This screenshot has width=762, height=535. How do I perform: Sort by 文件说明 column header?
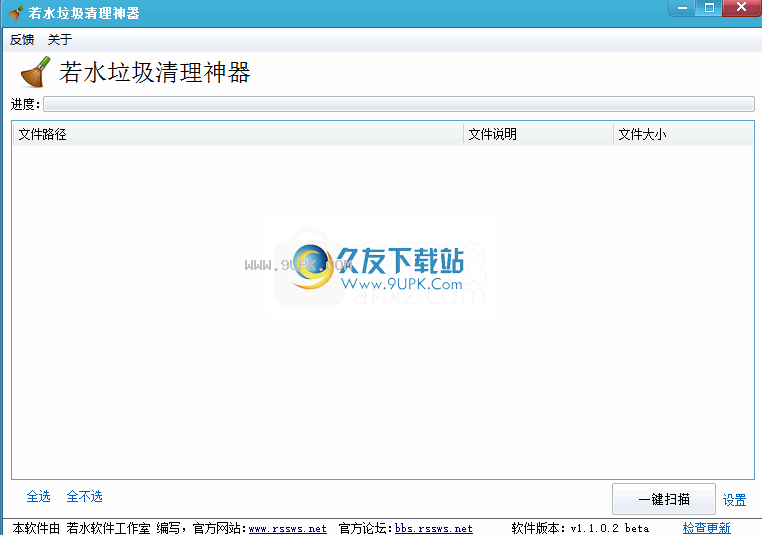538,134
